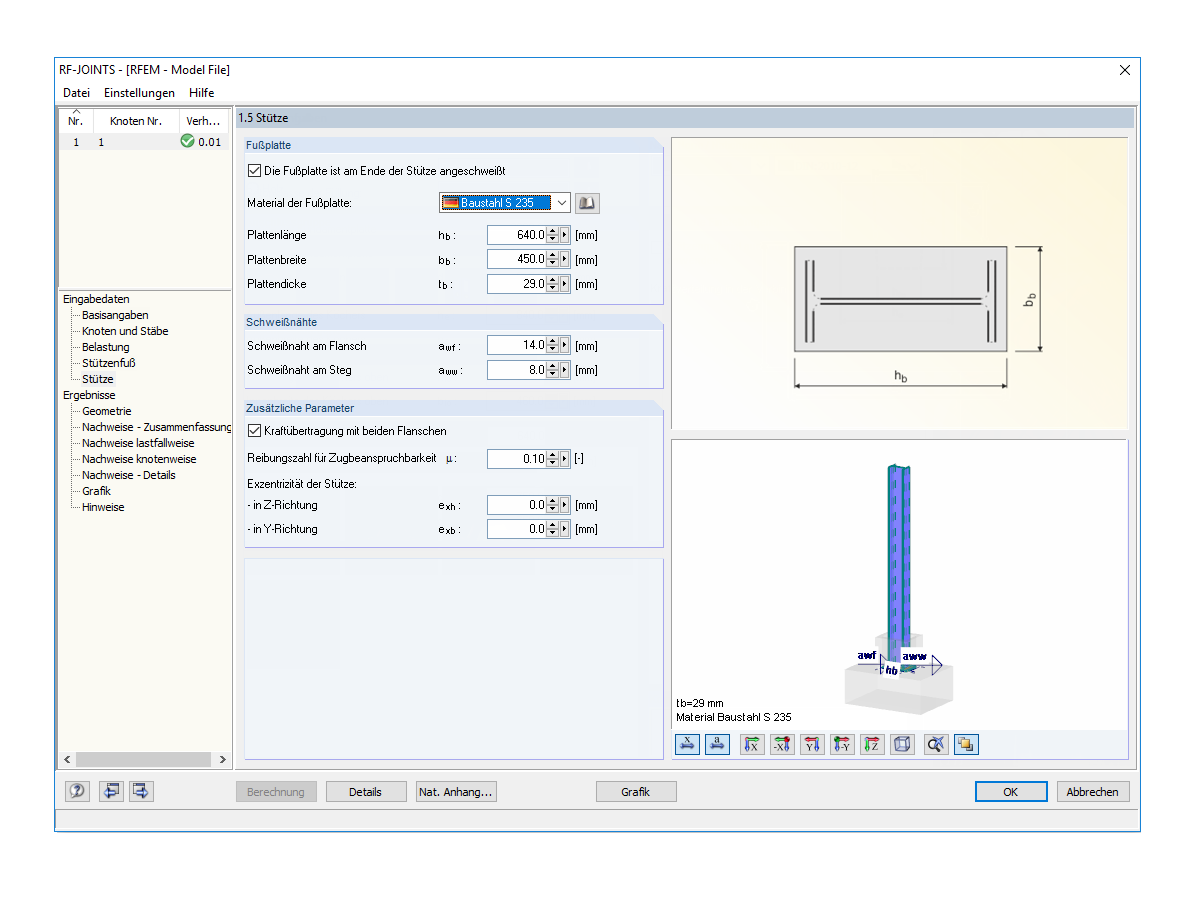Select Nachweise - Zusammenfassung tree item
This screenshot has height=900, width=1200.
coord(157,427)
